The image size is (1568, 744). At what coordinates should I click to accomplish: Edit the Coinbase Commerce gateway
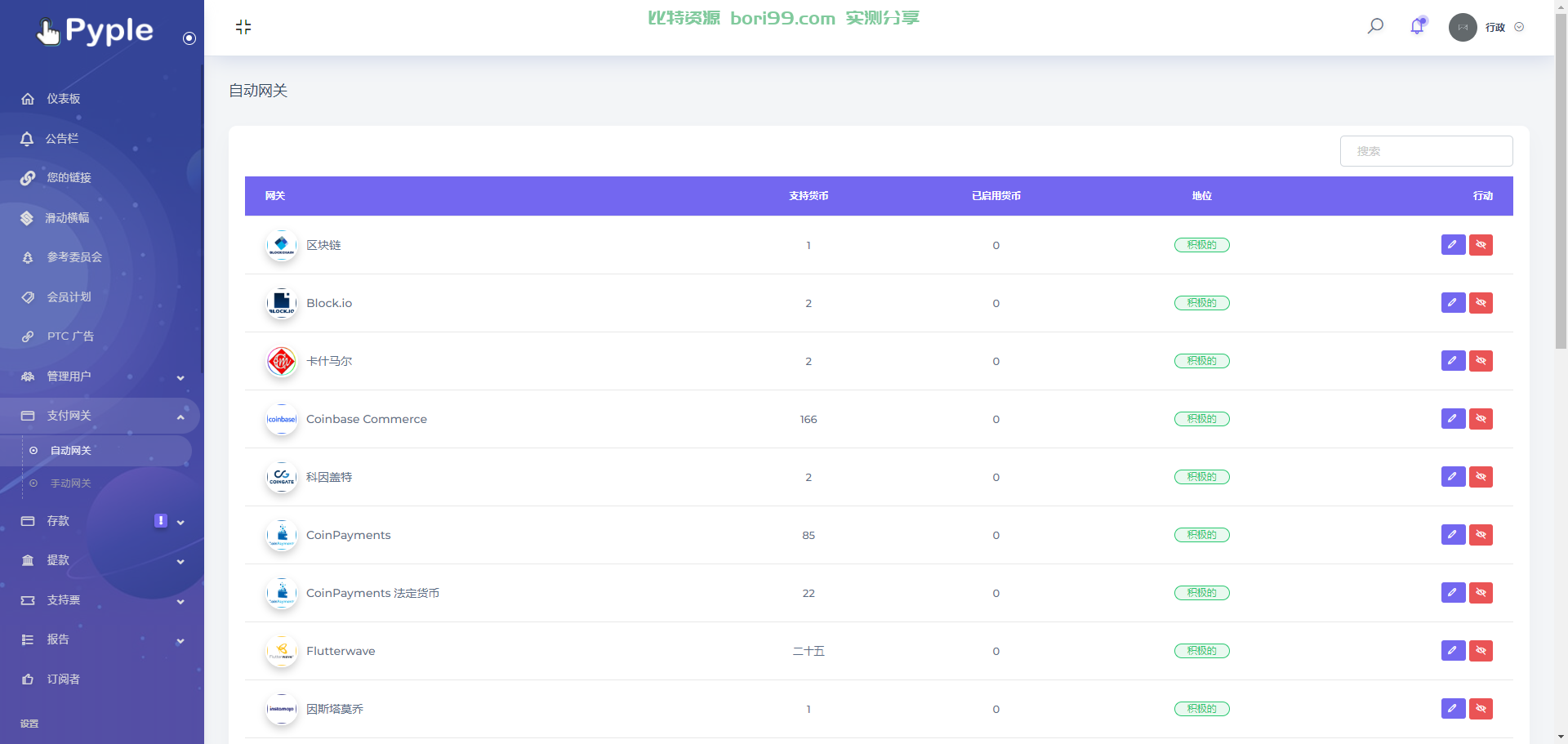click(1453, 419)
